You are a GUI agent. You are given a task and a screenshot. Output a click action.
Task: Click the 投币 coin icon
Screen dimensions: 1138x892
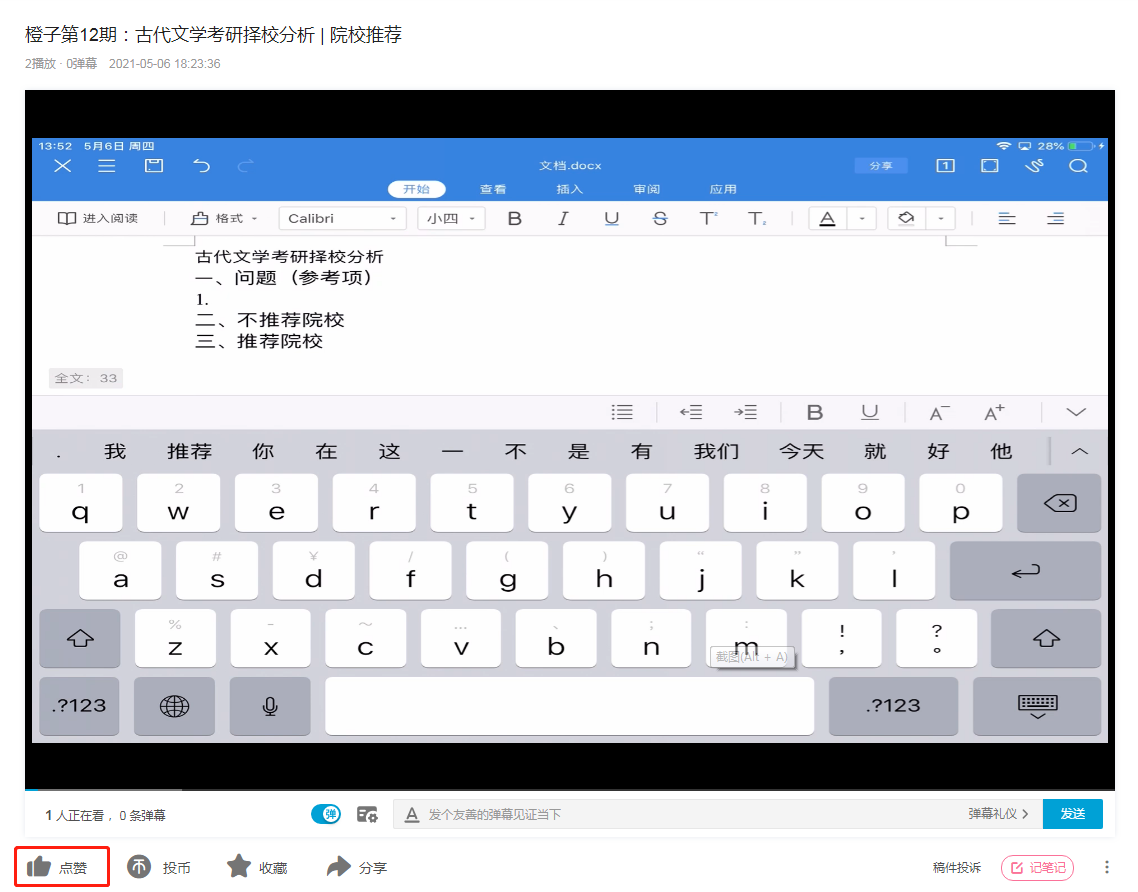click(139, 867)
